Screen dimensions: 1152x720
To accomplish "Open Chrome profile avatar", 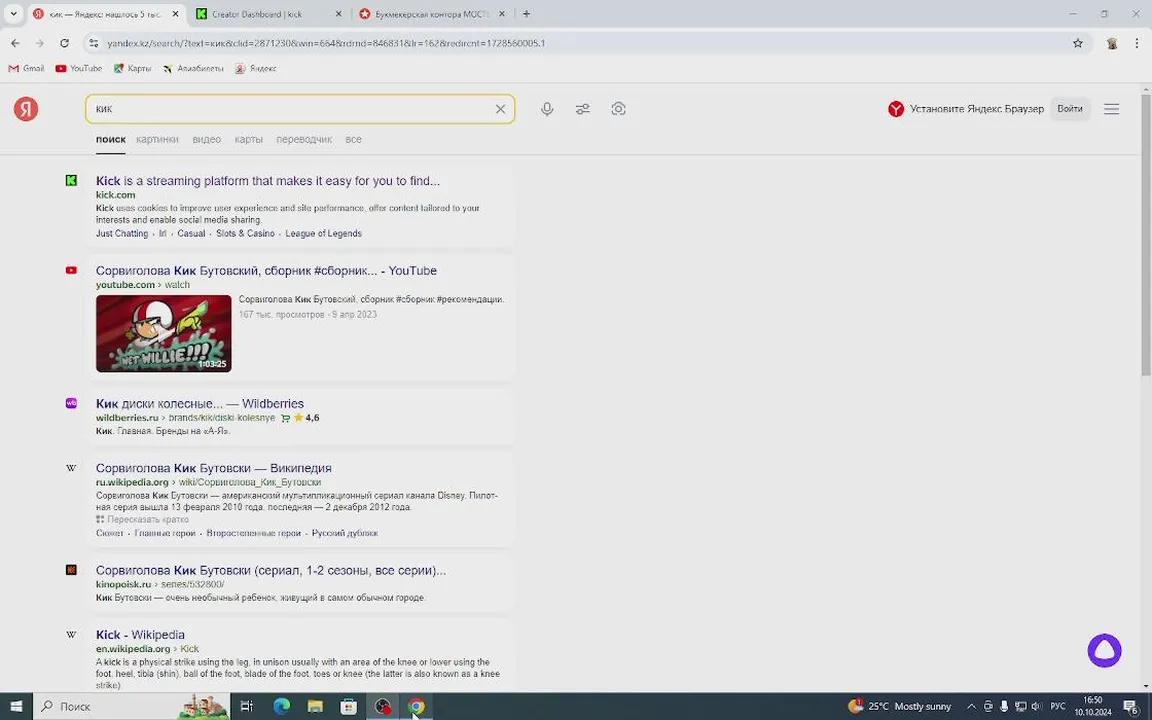I will click(1112, 43).
